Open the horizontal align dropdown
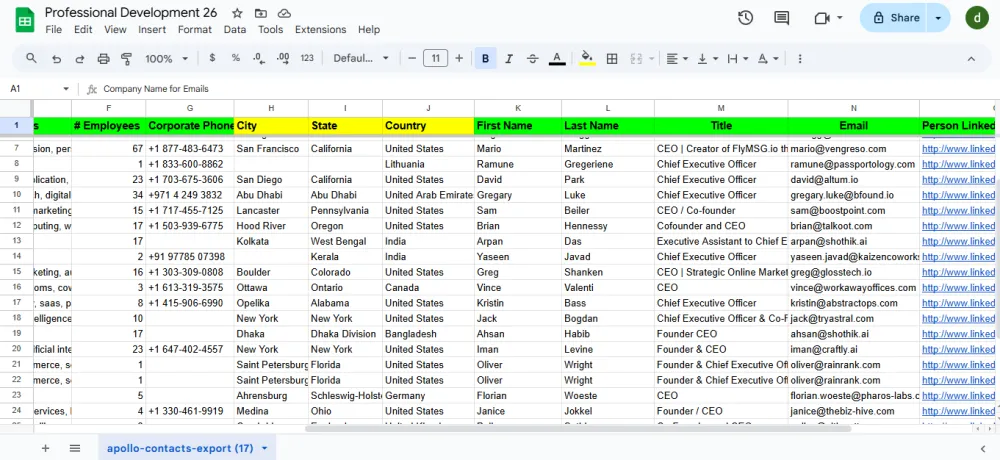Image resolution: width=1000 pixels, height=460 pixels. coord(677,59)
